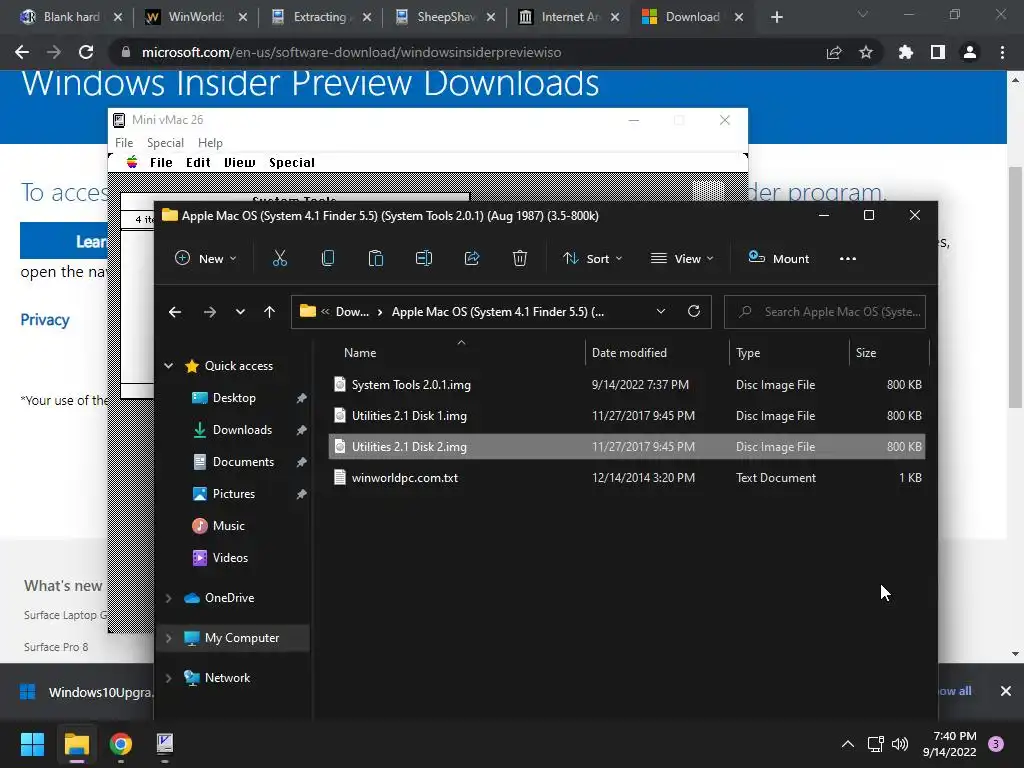This screenshot has height=768, width=1024.
Task: Click Chrome icon on taskbar
Action: pyautogui.click(x=121, y=744)
